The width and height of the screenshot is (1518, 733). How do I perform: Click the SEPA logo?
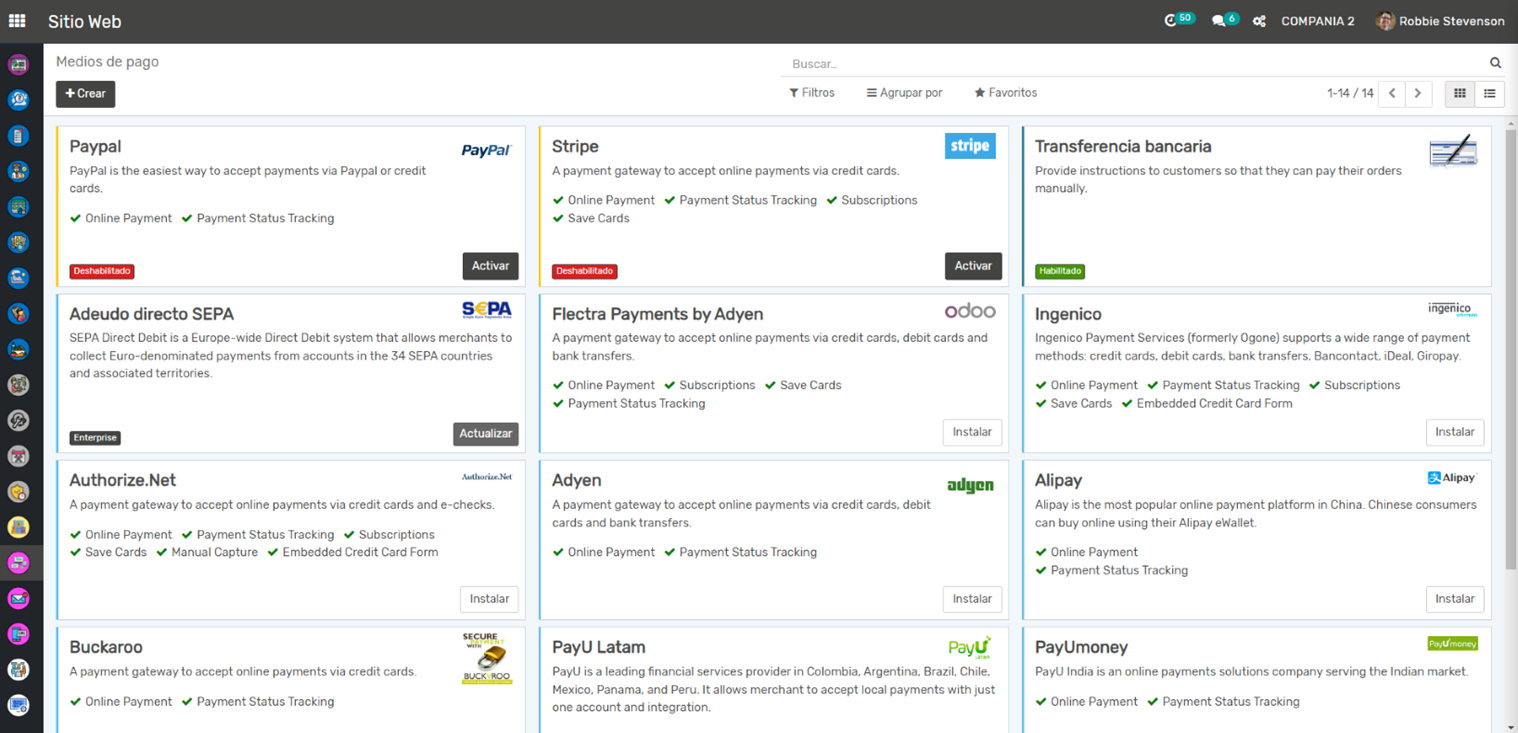tap(487, 309)
